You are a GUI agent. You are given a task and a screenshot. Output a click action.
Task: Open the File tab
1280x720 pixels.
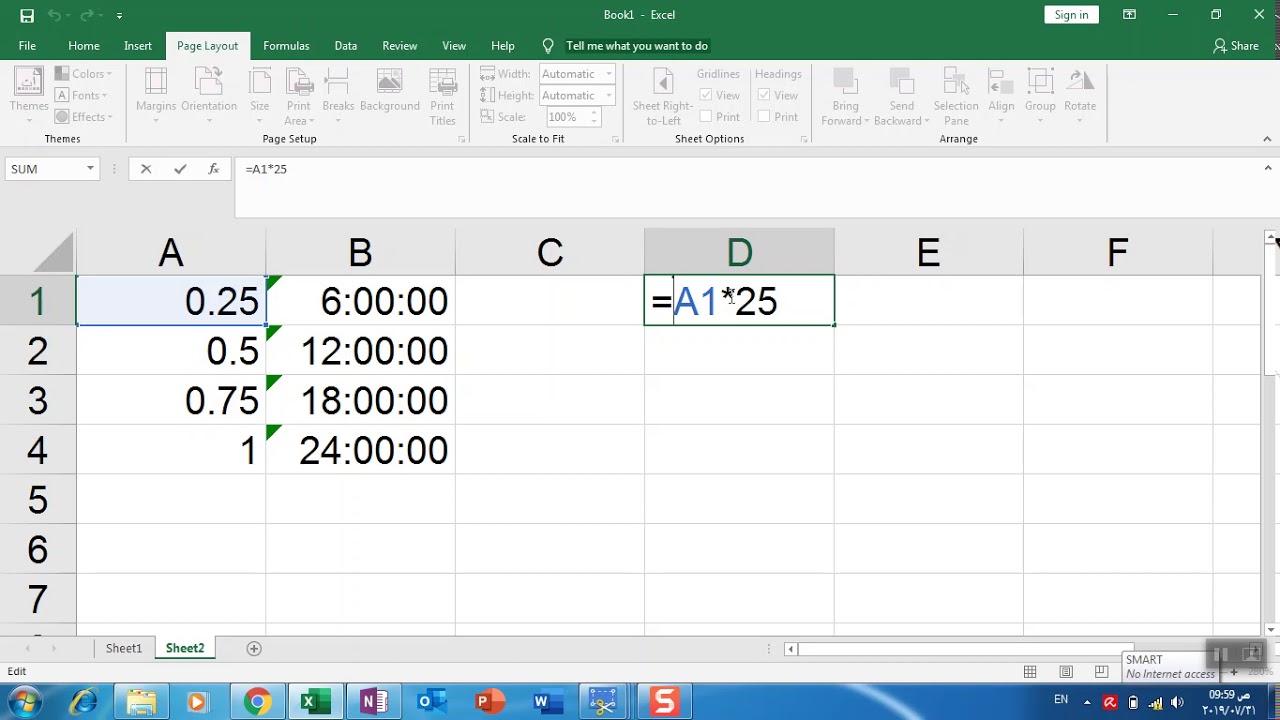click(27, 46)
